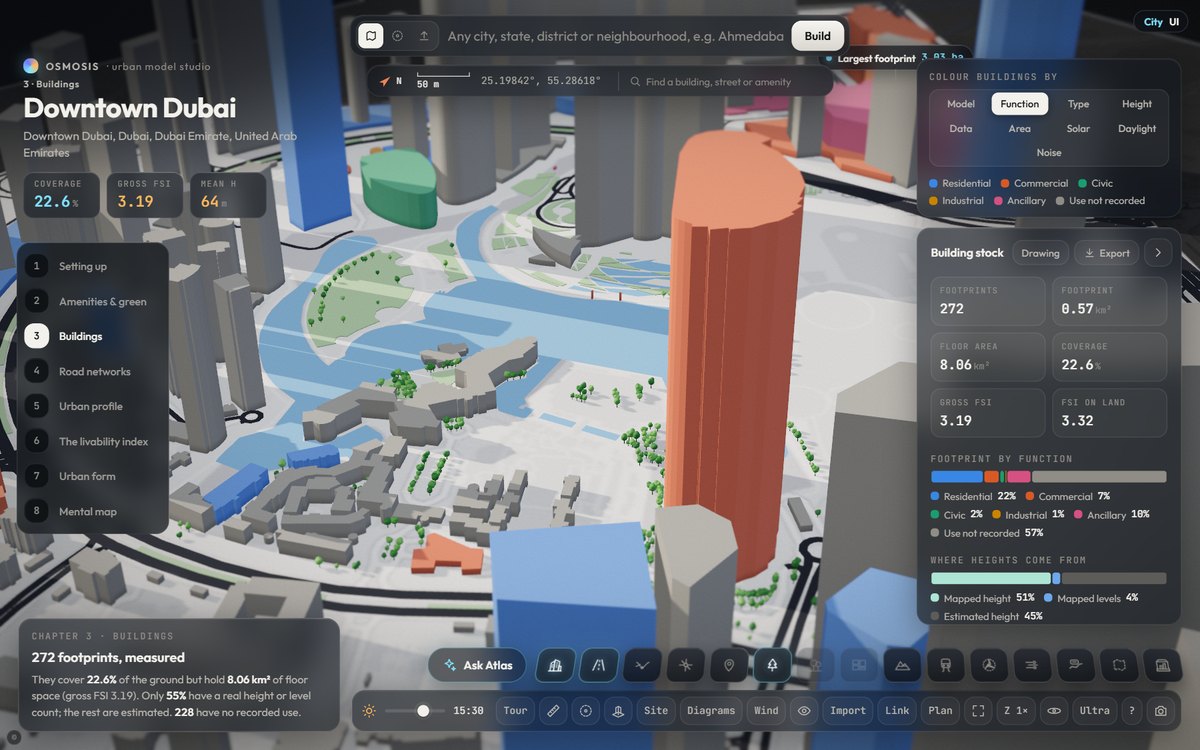Click the flow lines arrow layer icon
Image resolution: width=1200 pixels, height=750 pixels.
[x=1032, y=665]
